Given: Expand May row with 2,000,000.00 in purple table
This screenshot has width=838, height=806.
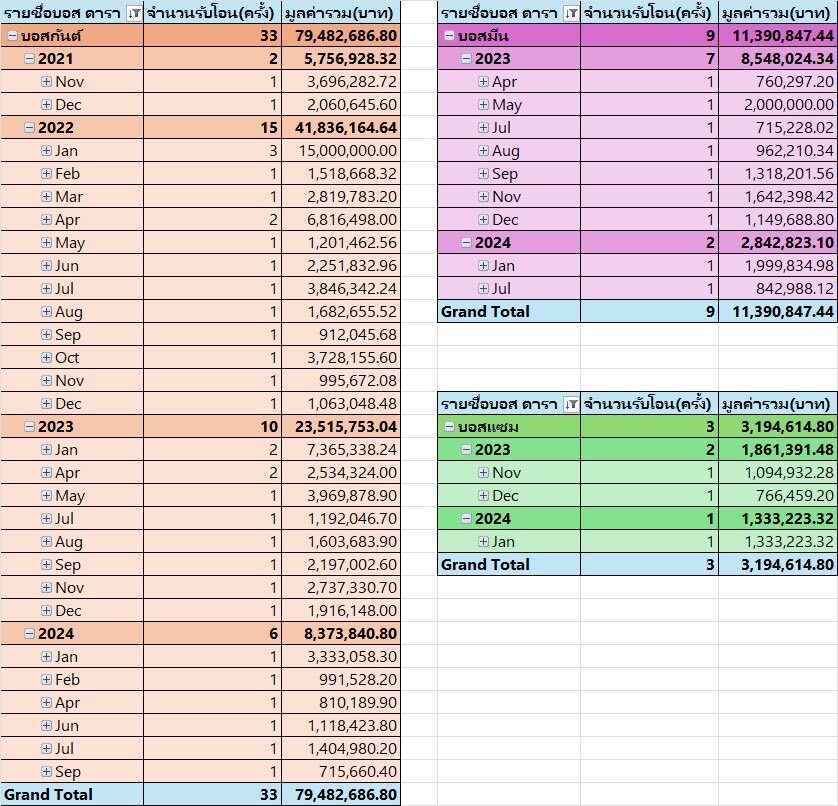Looking at the screenshot, I should pyautogui.click(x=484, y=105).
